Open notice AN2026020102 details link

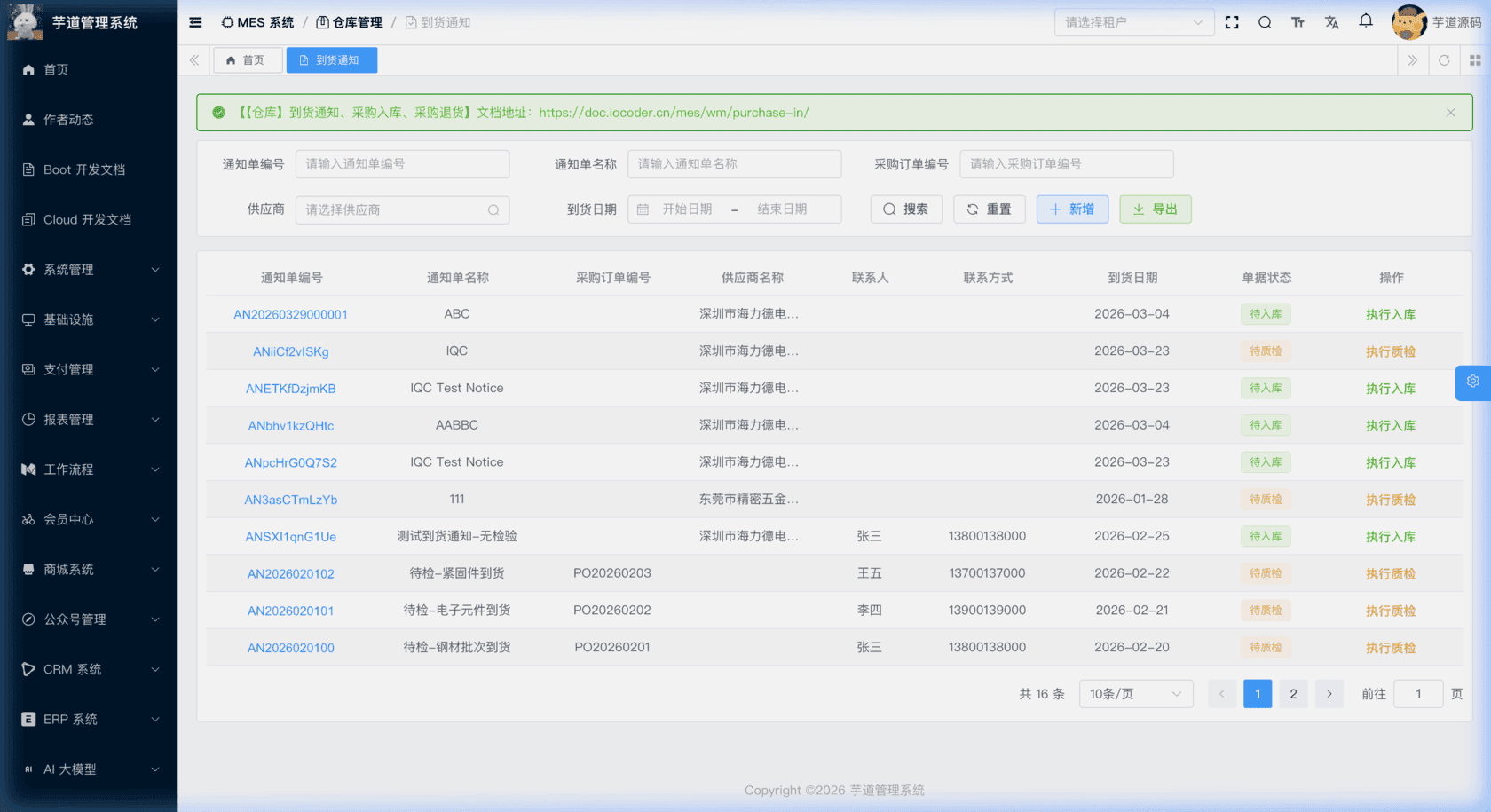click(290, 573)
